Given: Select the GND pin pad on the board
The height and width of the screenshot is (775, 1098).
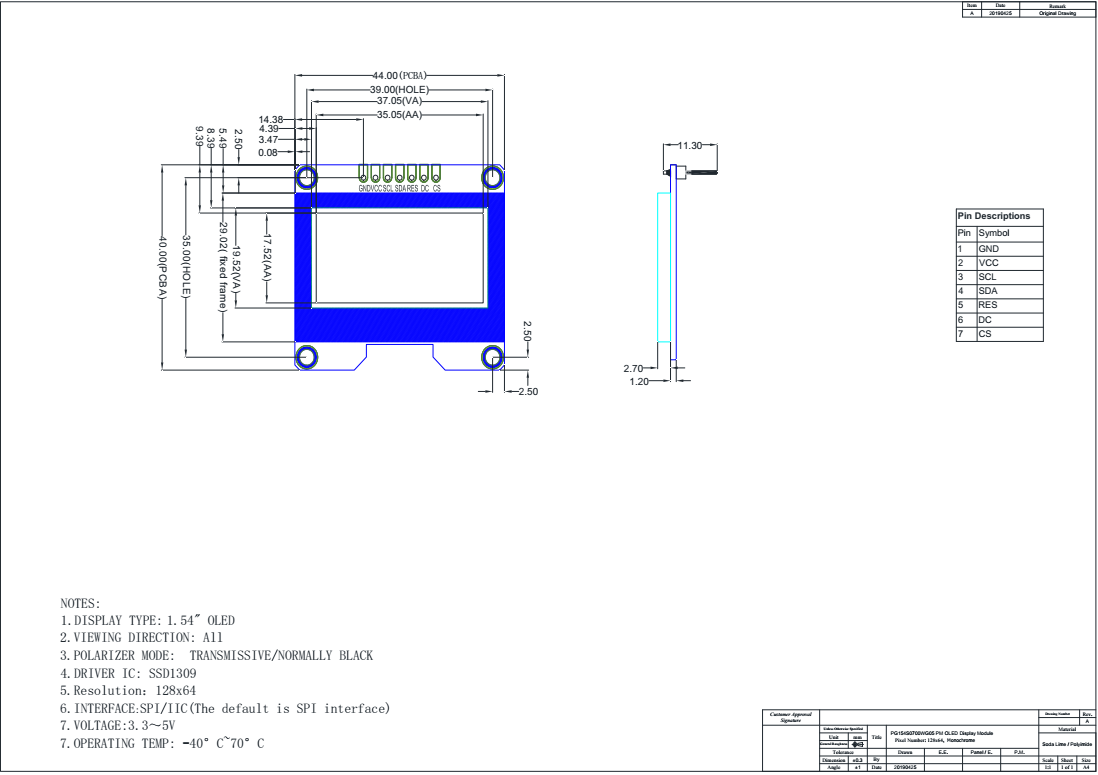Looking at the screenshot, I should click(x=364, y=174).
